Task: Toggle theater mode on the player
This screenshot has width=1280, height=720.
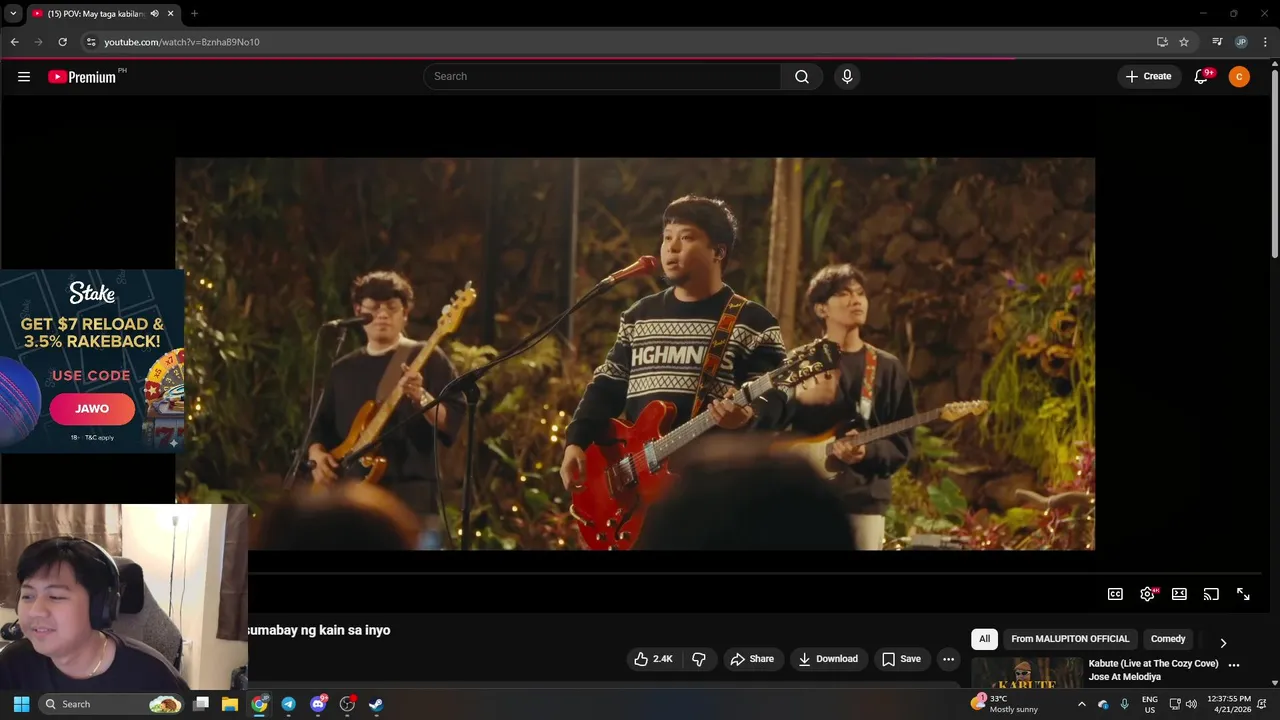Action: 1179,594
